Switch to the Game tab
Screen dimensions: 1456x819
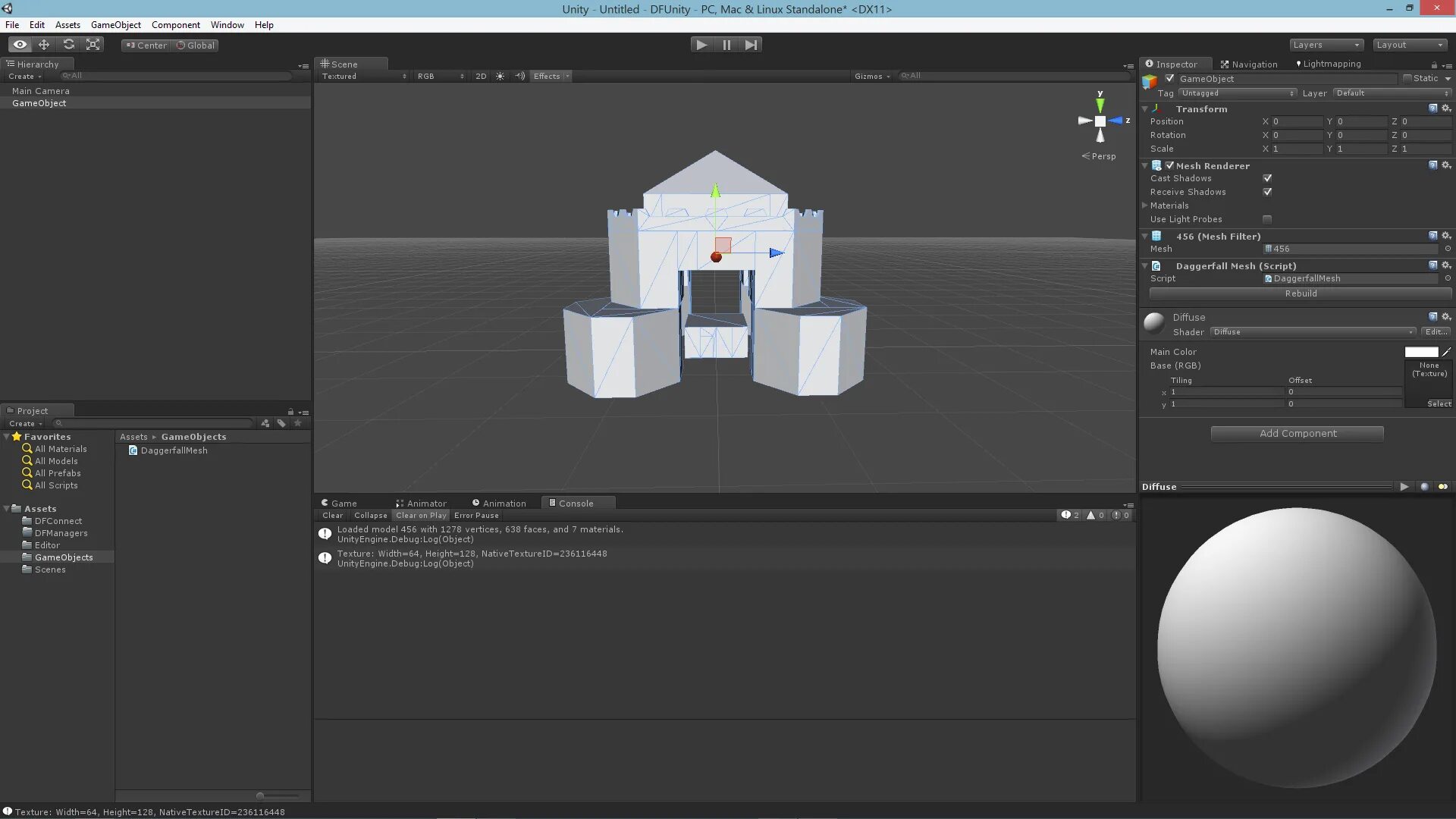tap(339, 503)
